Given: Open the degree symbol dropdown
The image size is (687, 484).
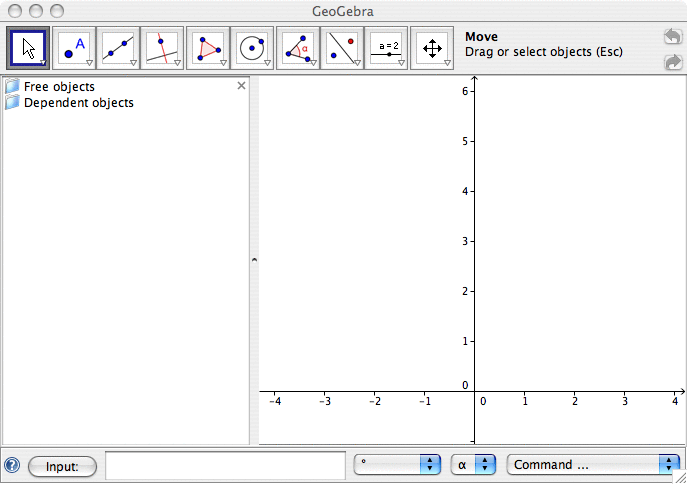Looking at the screenshot, I should (x=398, y=465).
